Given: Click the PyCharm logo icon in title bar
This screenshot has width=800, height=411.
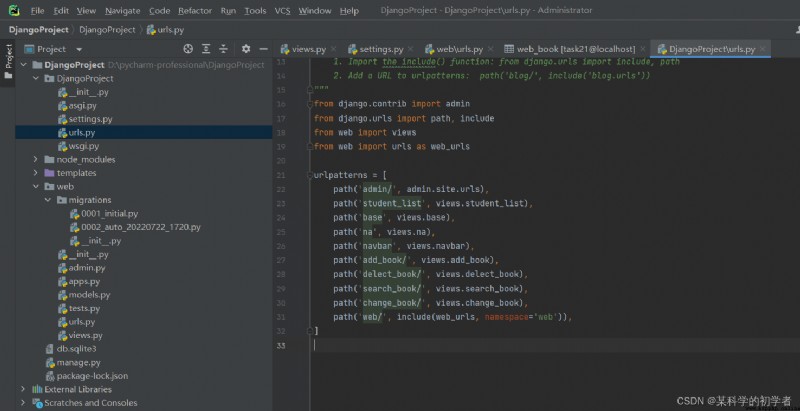Looking at the screenshot, I should 14,10.
